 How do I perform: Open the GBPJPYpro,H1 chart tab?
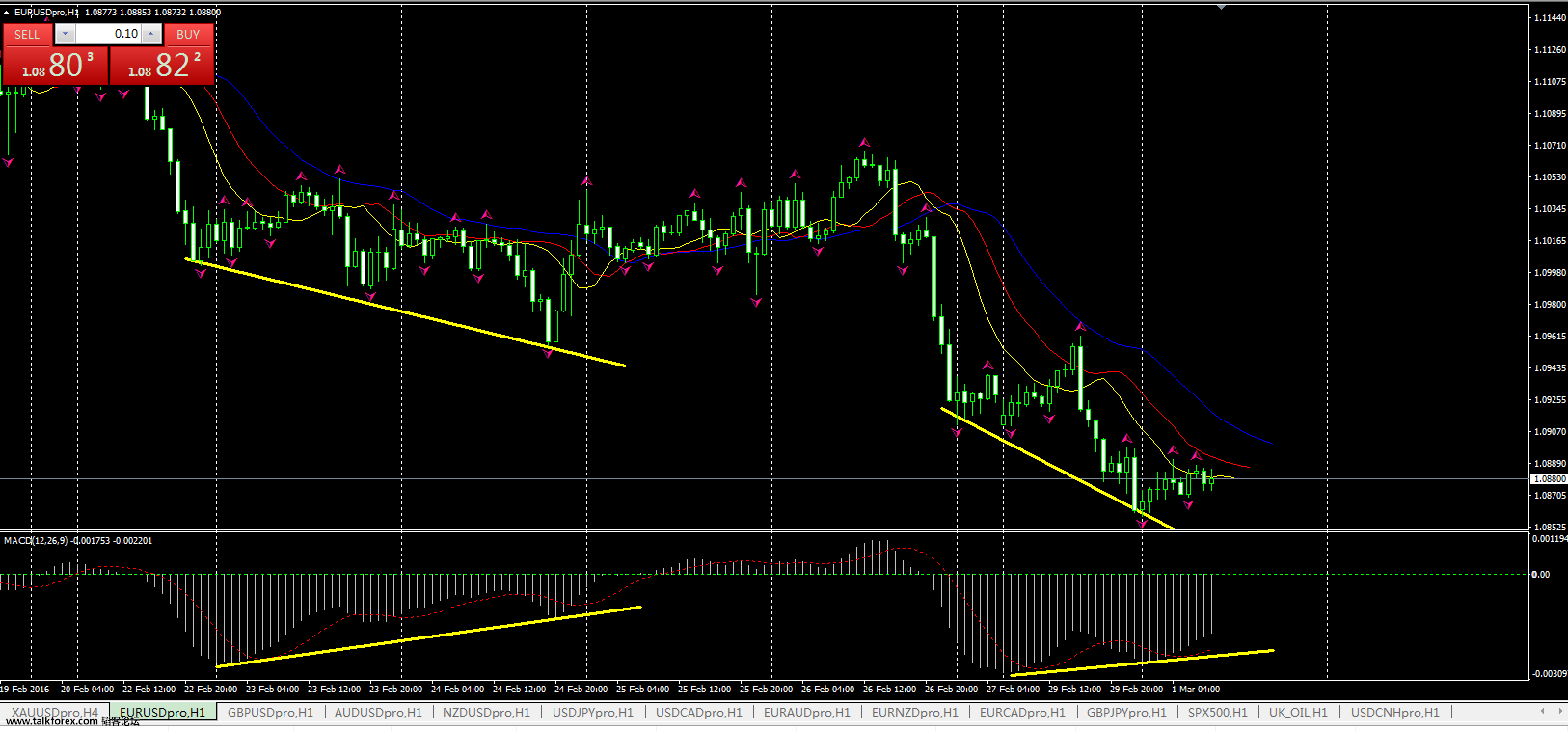pos(1126,713)
